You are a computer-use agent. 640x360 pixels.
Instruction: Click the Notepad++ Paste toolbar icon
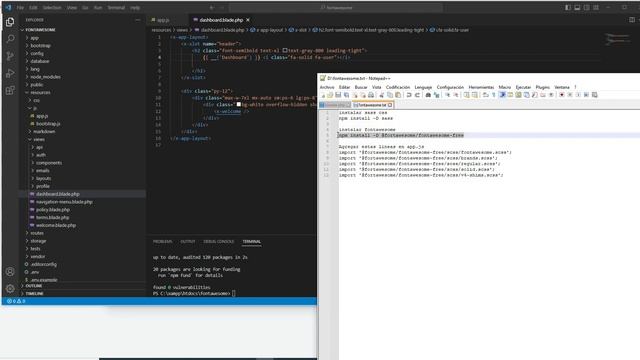[x=398, y=95]
